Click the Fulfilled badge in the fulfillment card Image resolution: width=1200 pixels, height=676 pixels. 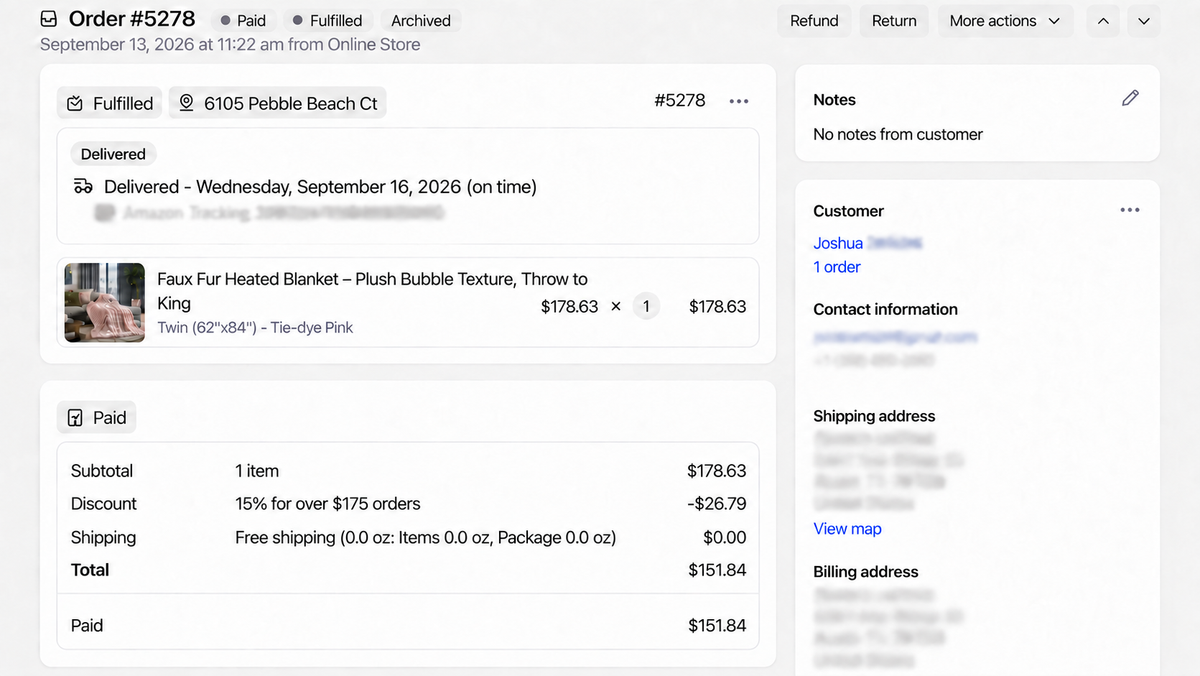tap(110, 103)
